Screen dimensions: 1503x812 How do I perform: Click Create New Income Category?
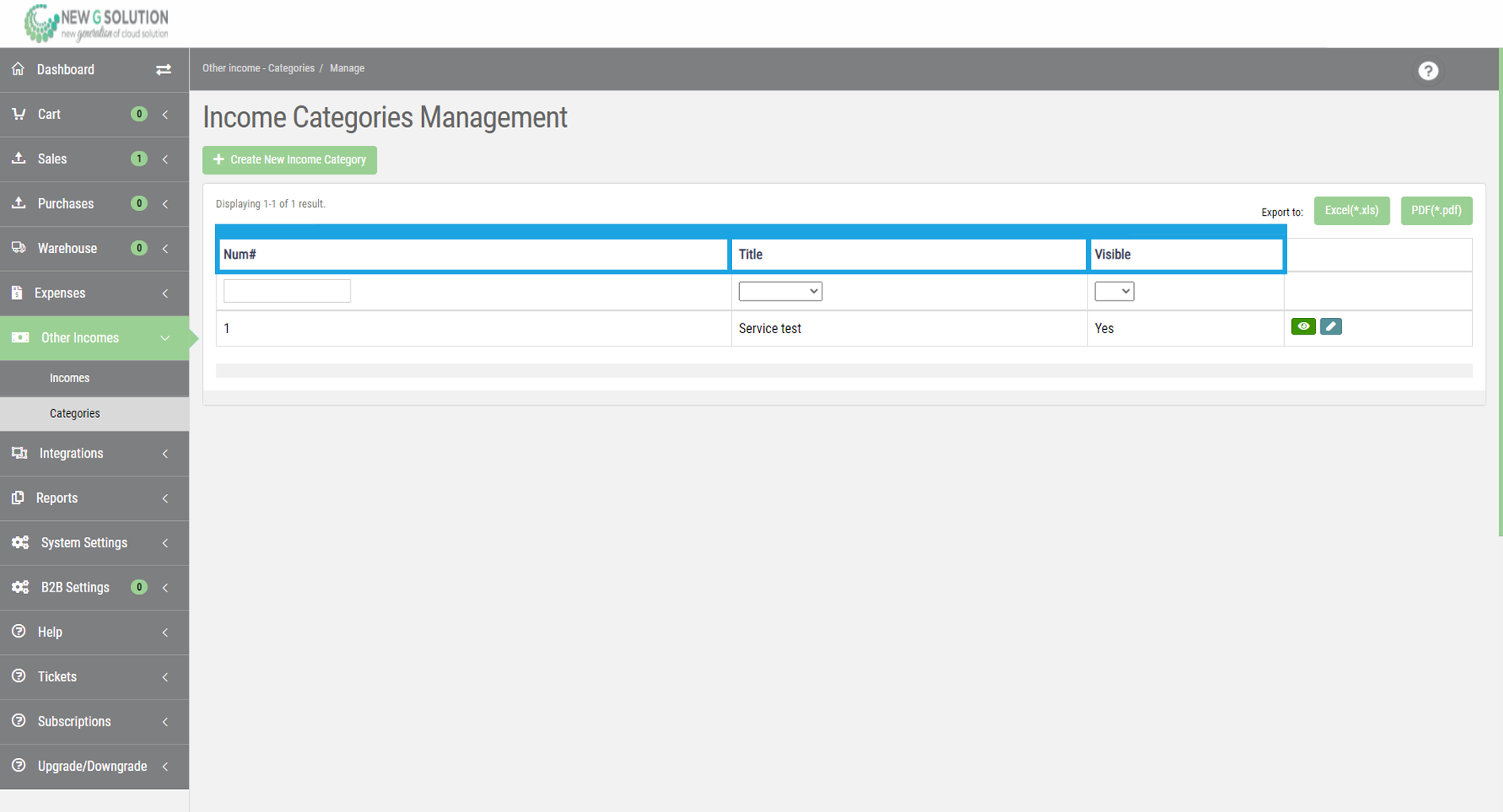click(289, 159)
